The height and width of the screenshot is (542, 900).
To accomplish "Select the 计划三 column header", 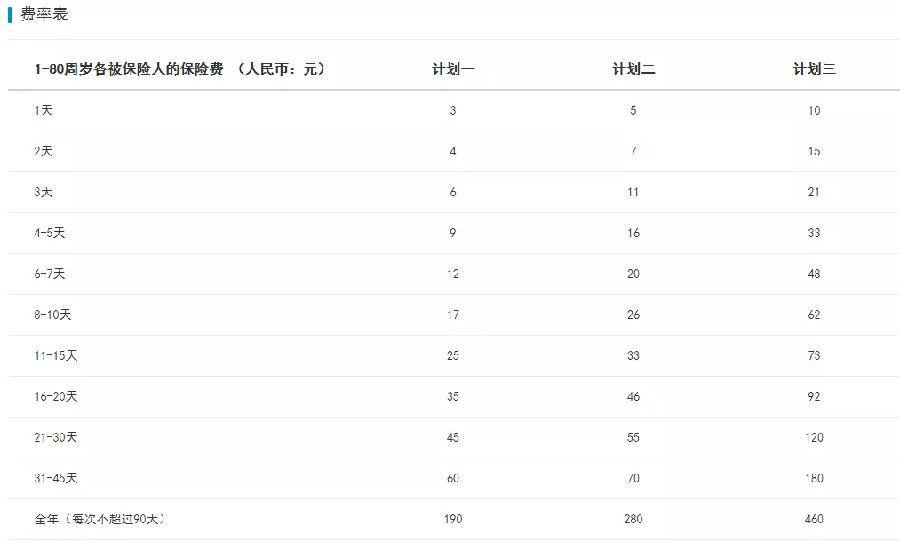I will [814, 69].
